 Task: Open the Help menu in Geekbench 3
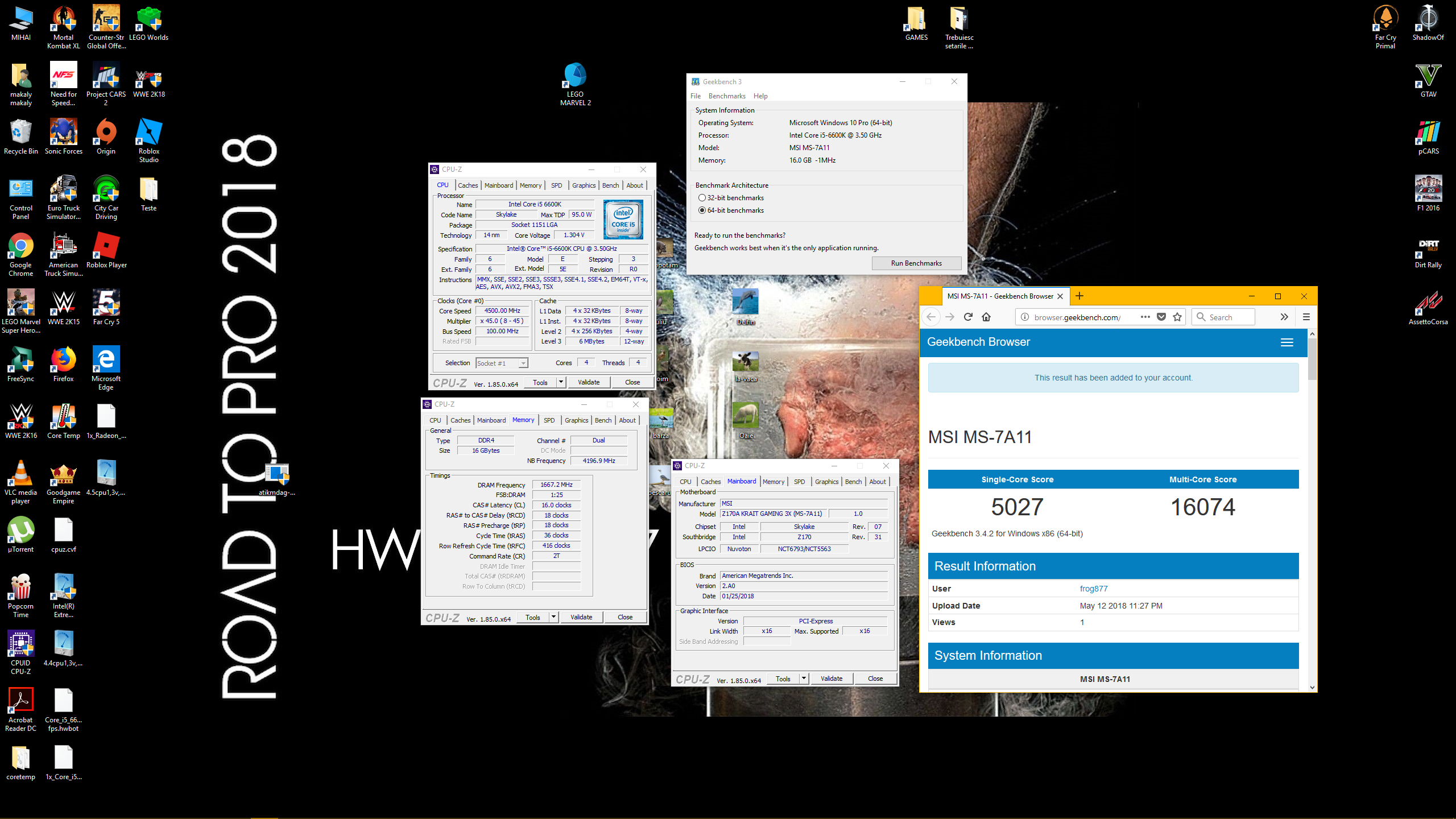pos(760,96)
